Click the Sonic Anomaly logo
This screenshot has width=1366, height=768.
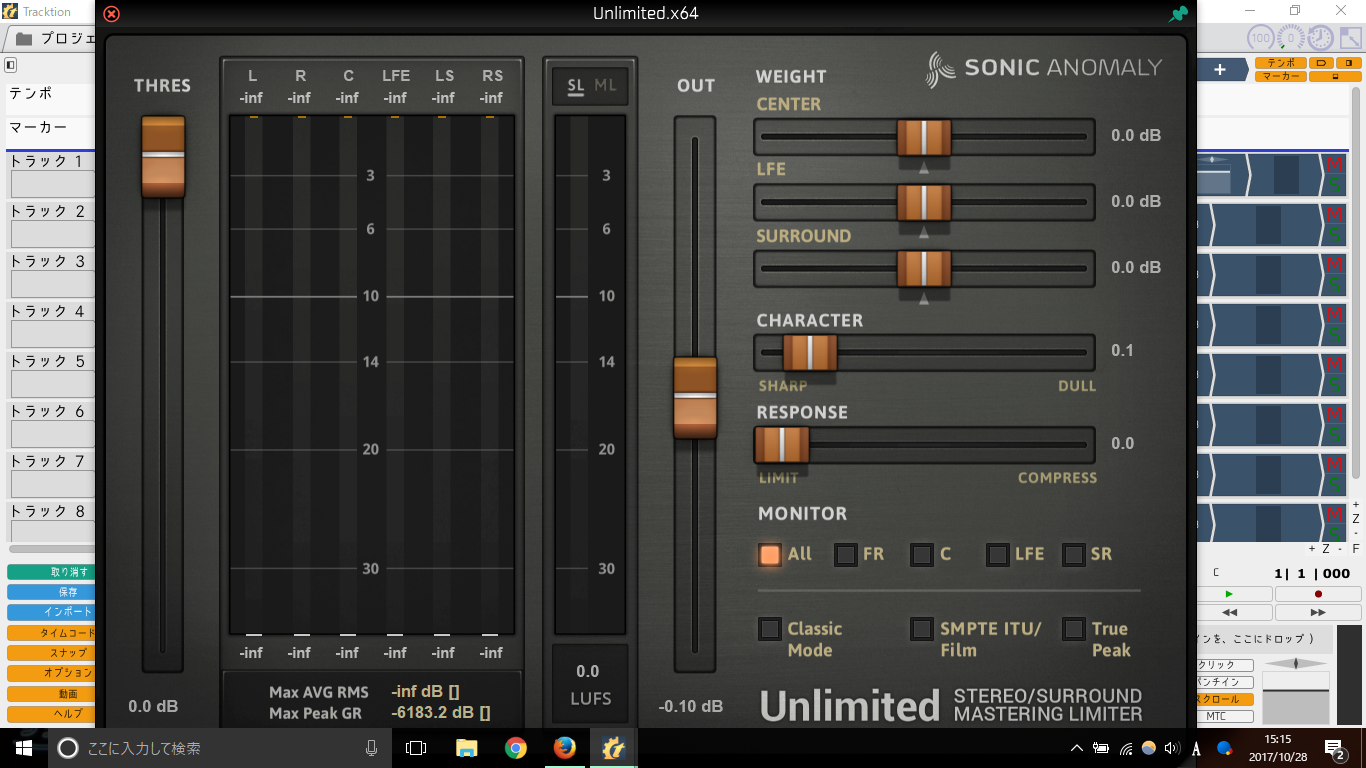click(x=1043, y=68)
